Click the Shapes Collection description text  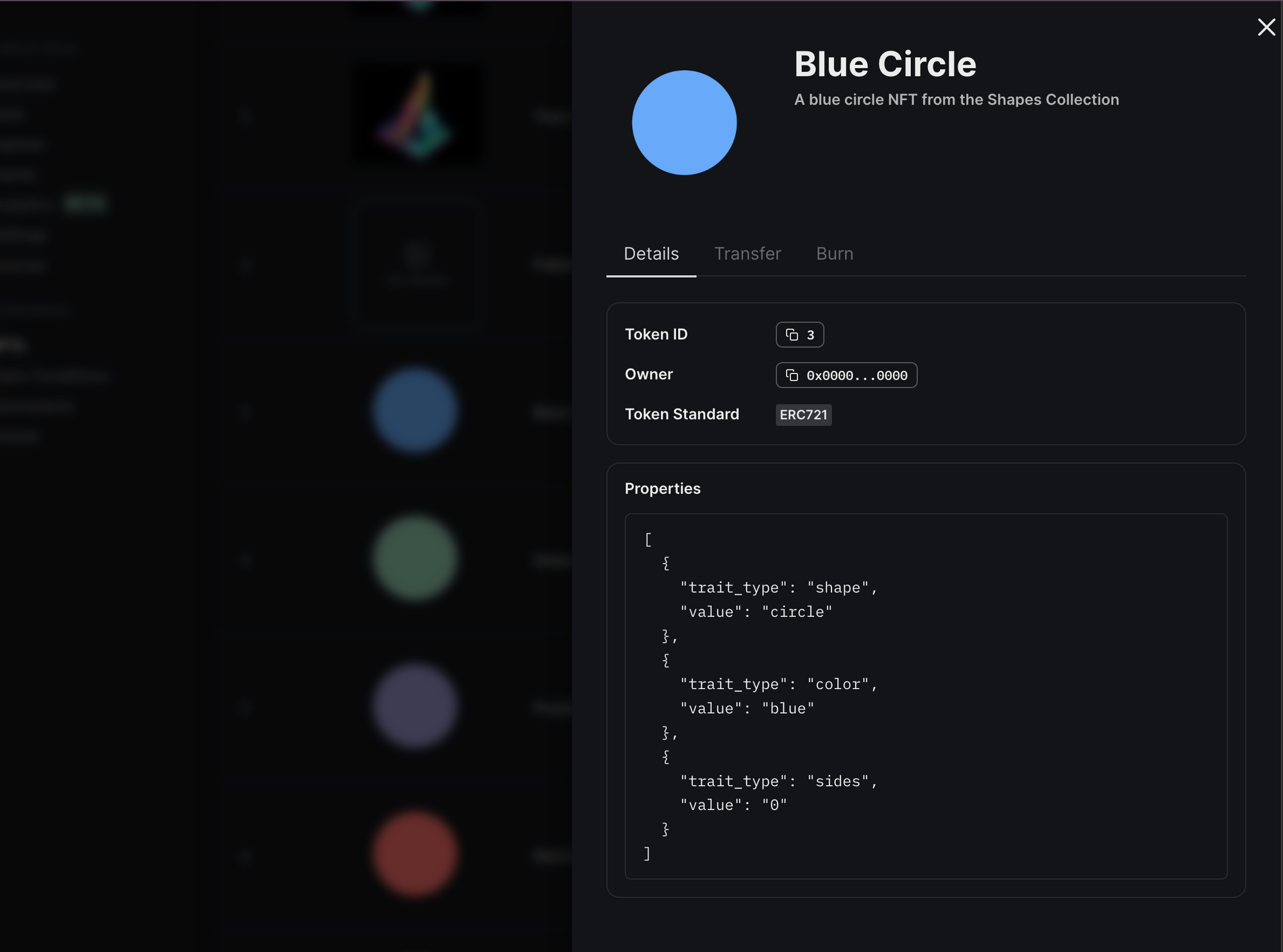pos(956,100)
